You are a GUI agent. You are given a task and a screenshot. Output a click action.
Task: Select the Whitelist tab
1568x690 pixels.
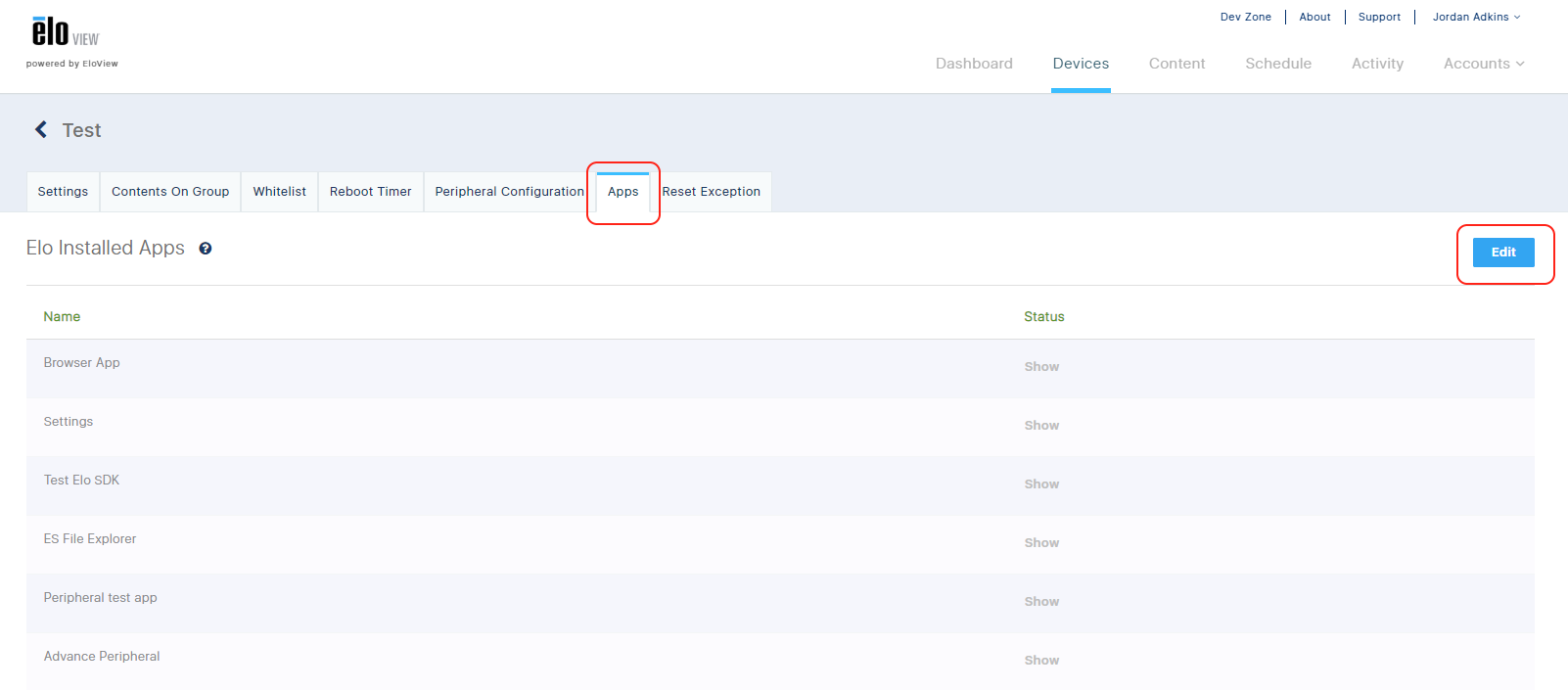[280, 192]
